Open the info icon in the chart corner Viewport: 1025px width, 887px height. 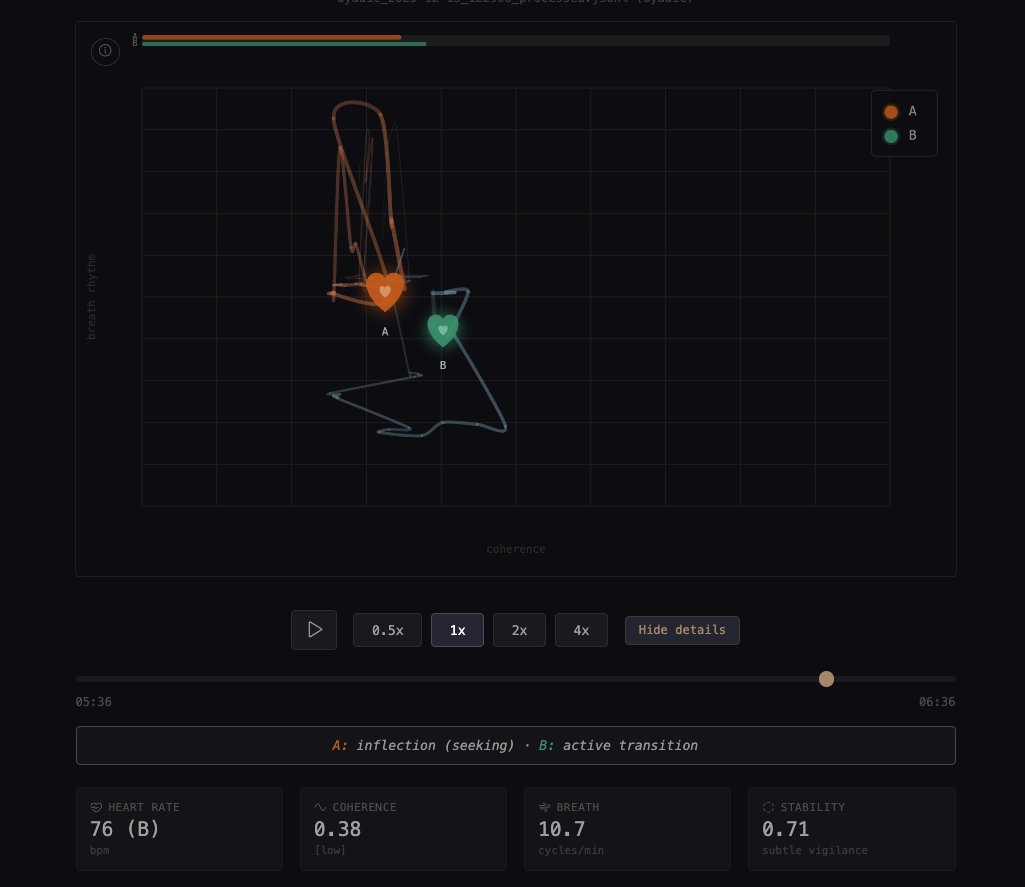[x=105, y=50]
